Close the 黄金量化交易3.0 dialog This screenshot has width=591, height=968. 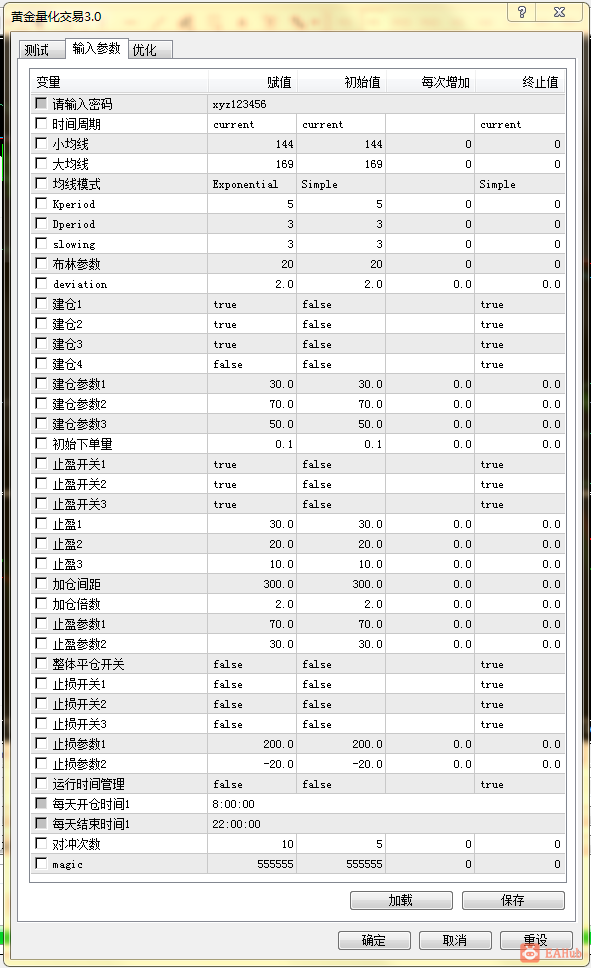560,12
